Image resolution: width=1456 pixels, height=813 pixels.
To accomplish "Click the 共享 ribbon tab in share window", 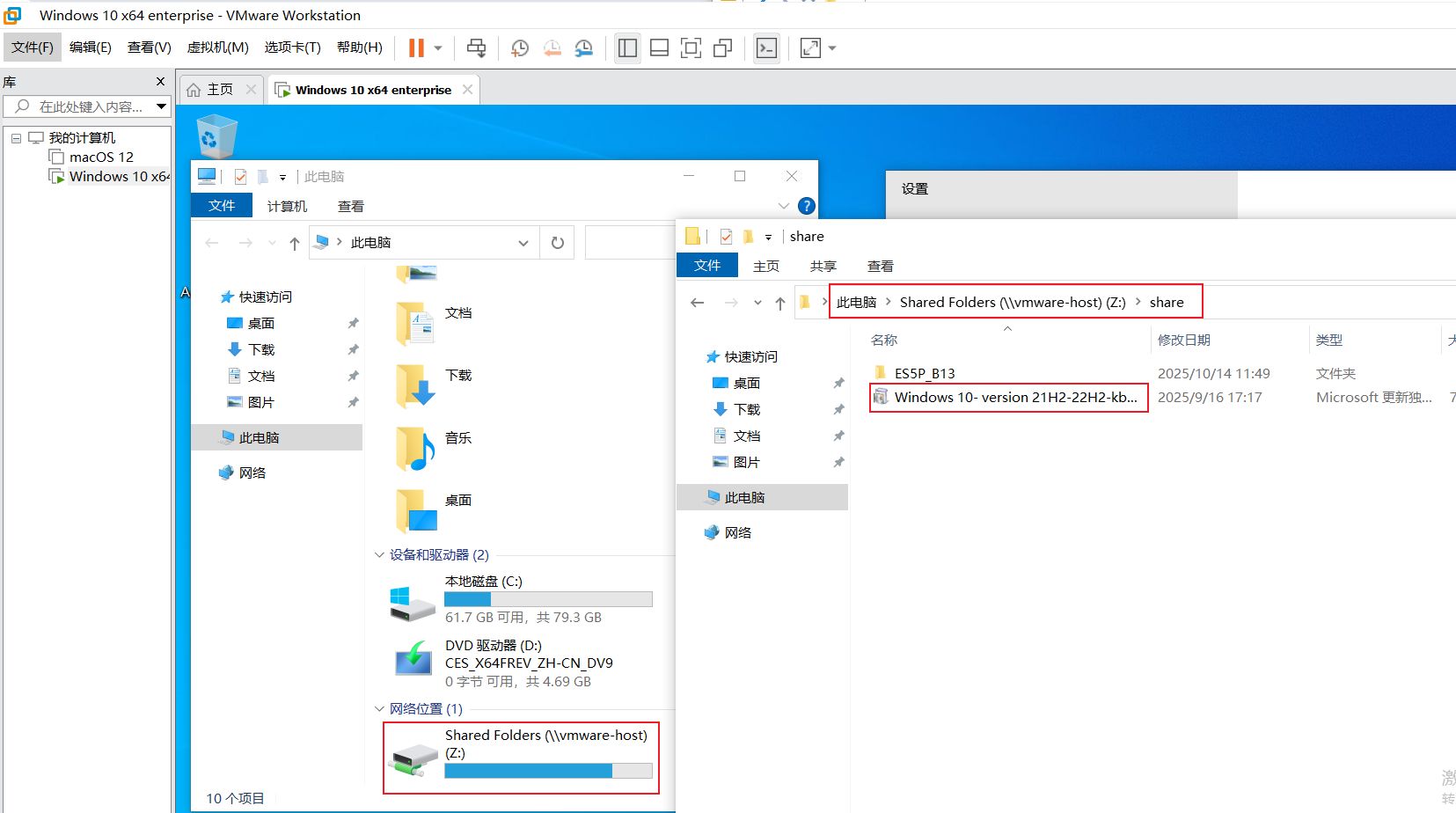I will pos(823,266).
